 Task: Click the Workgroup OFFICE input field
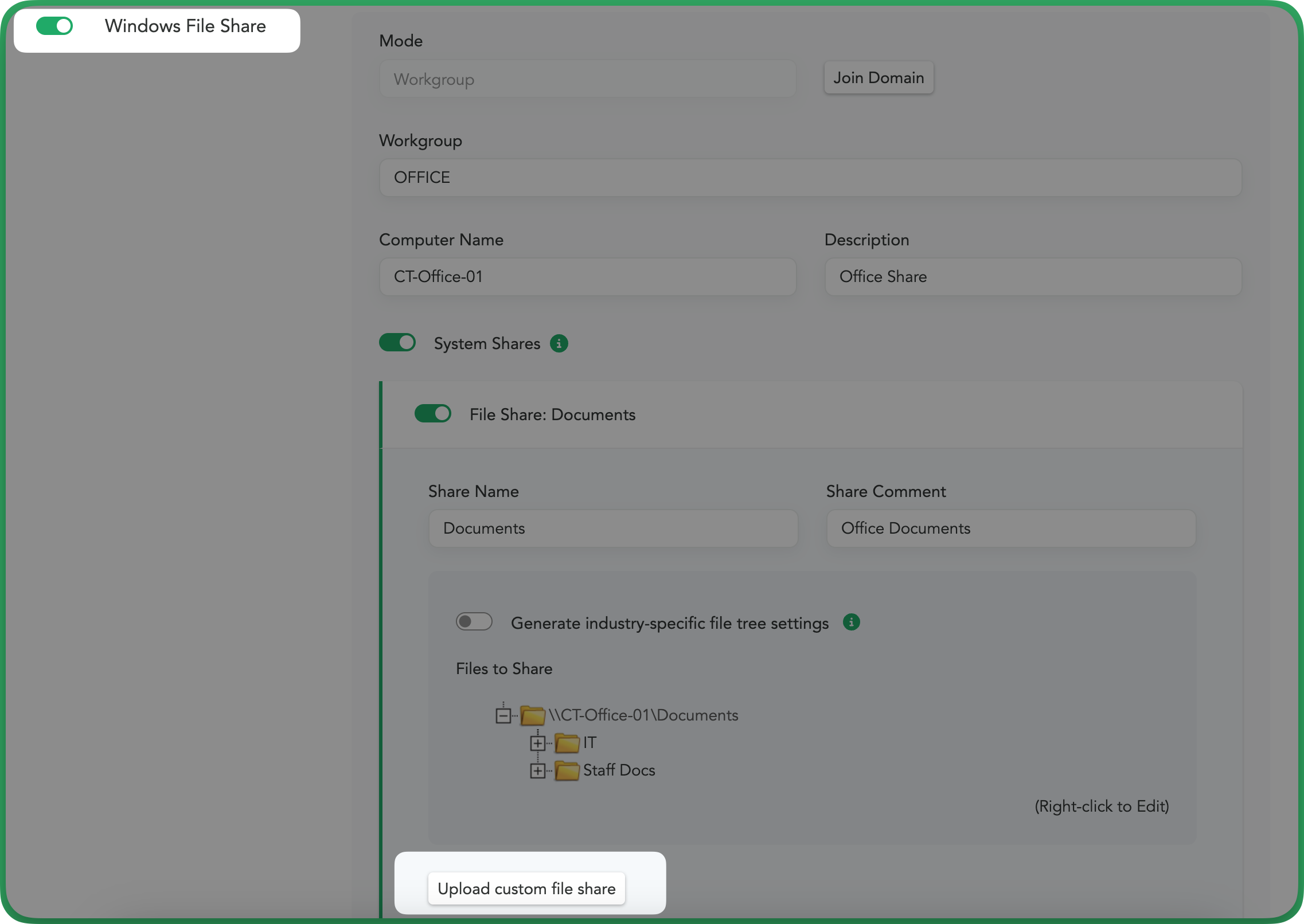810,178
